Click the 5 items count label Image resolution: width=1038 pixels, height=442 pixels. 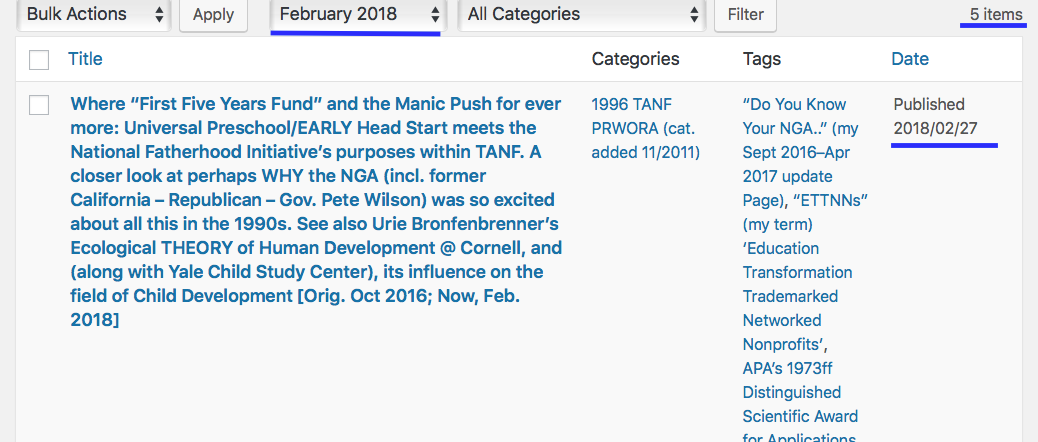(x=996, y=14)
